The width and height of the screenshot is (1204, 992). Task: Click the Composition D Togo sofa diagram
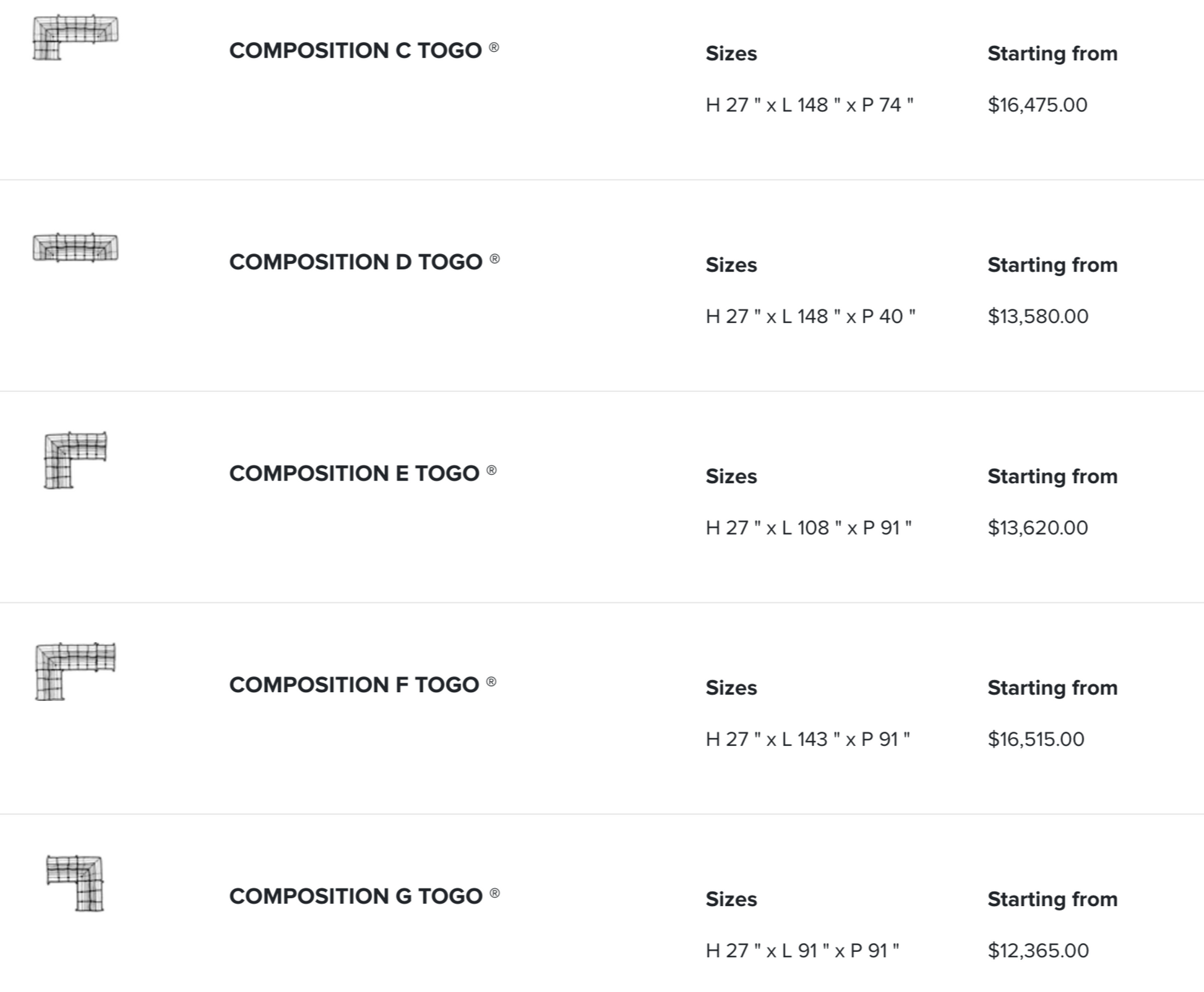coord(75,248)
